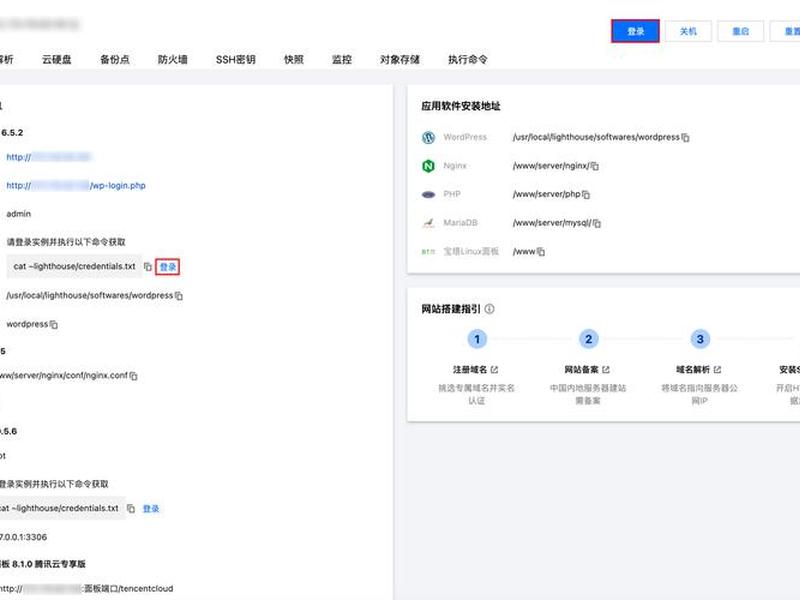
Task: Open the blurred http:// site home link
Action: (x=48, y=157)
